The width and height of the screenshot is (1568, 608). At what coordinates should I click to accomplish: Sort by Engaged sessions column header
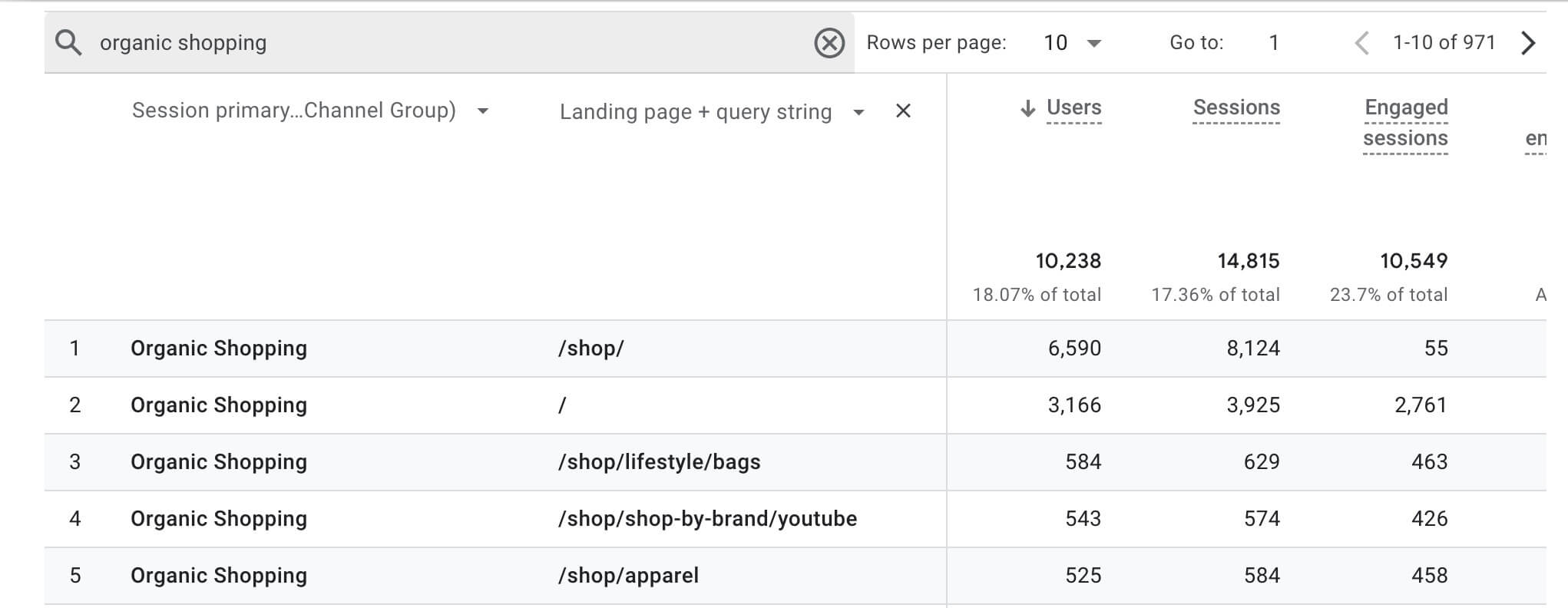1405,123
